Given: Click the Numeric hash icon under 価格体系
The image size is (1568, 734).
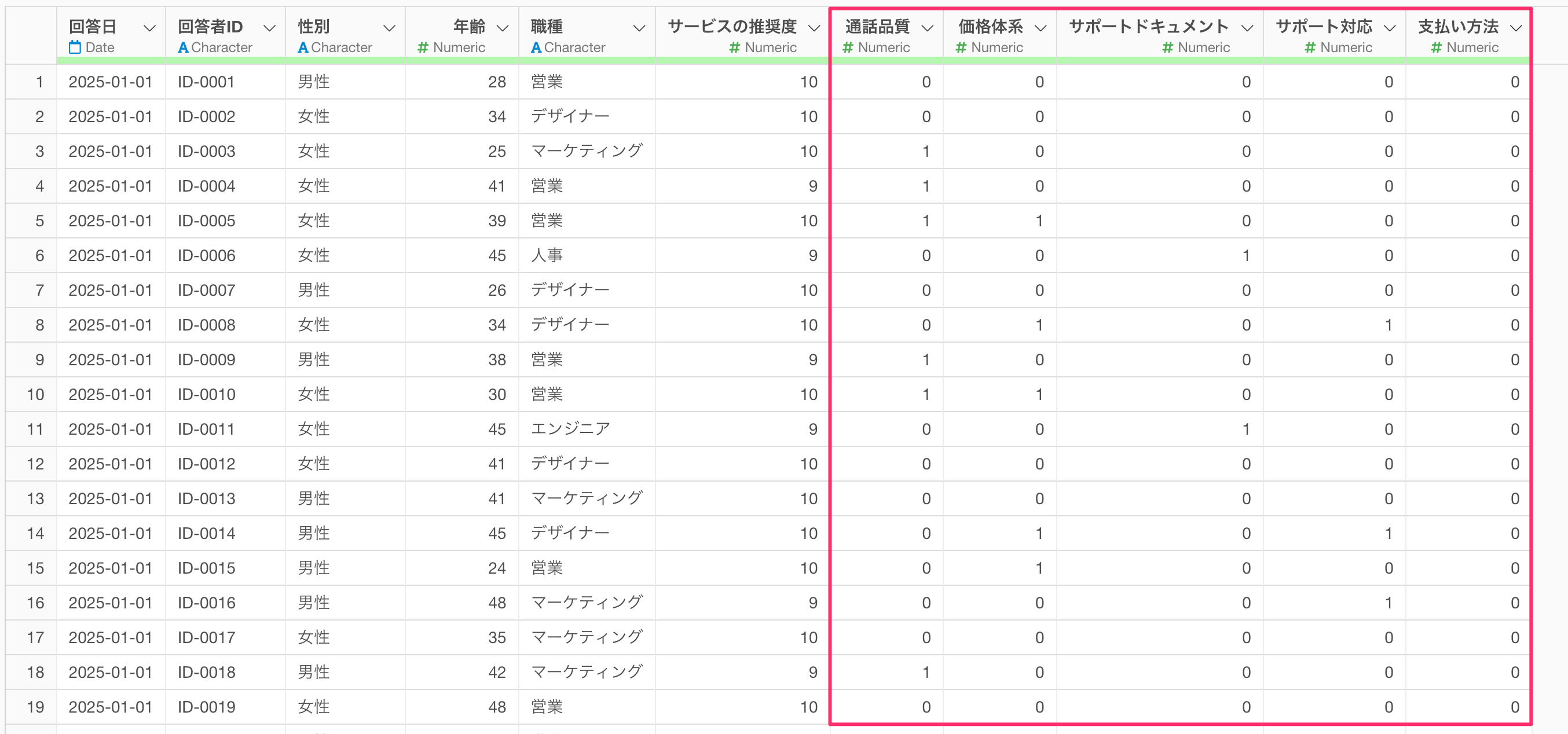Looking at the screenshot, I should [x=961, y=47].
